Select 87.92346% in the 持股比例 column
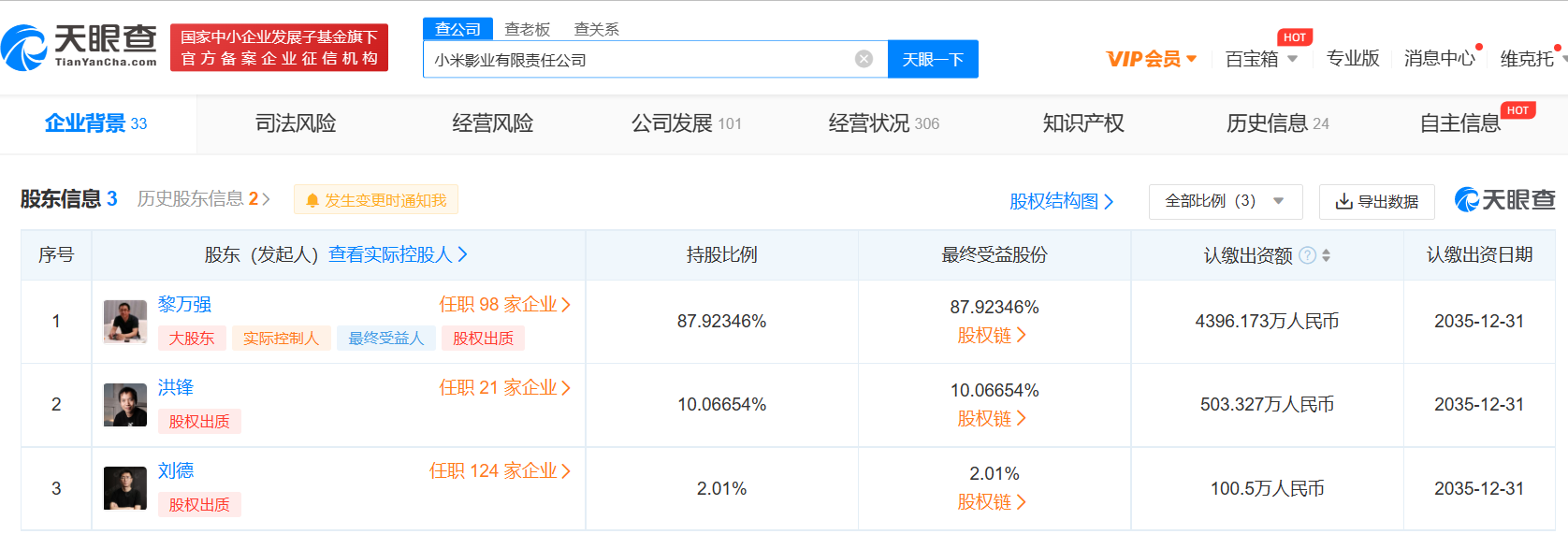This screenshot has width=1568, height=534. pos(721,321)
